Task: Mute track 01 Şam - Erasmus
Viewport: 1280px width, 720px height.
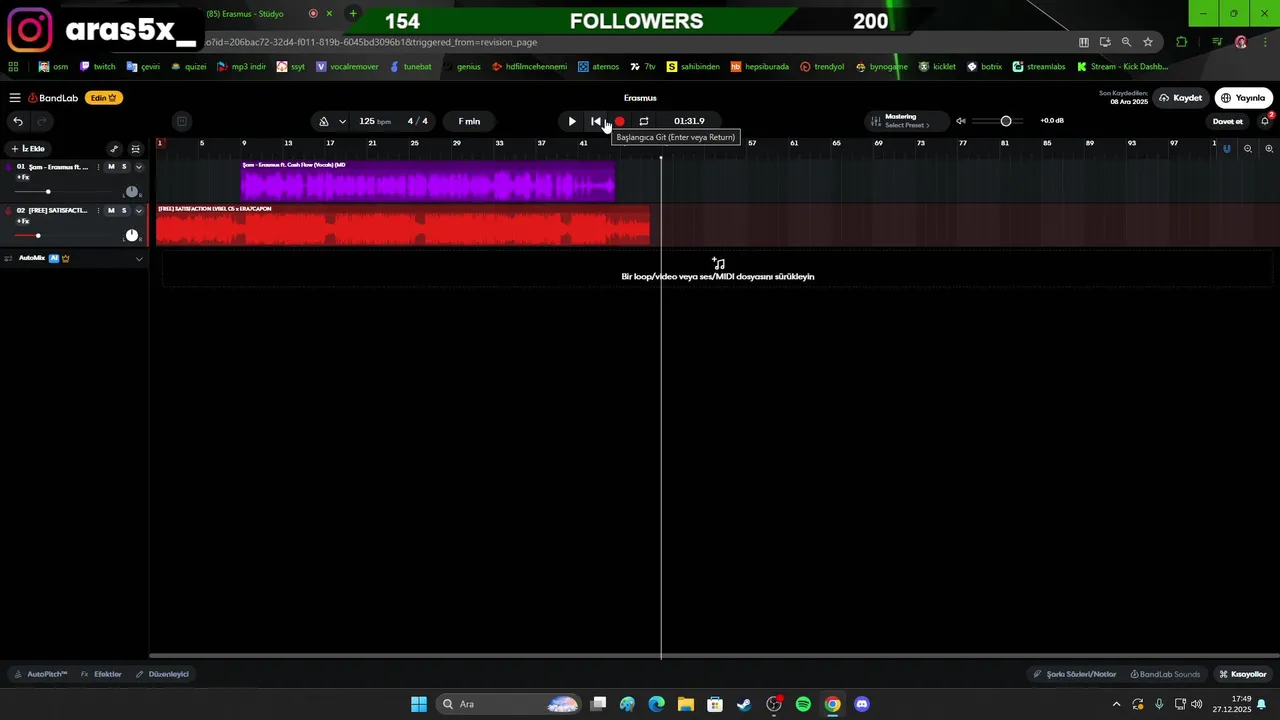Action: [x=111, y=167]
